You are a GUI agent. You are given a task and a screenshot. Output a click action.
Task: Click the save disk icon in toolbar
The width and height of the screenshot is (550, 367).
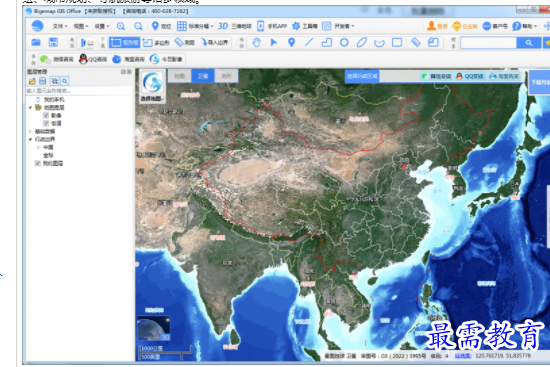[53, 42]
